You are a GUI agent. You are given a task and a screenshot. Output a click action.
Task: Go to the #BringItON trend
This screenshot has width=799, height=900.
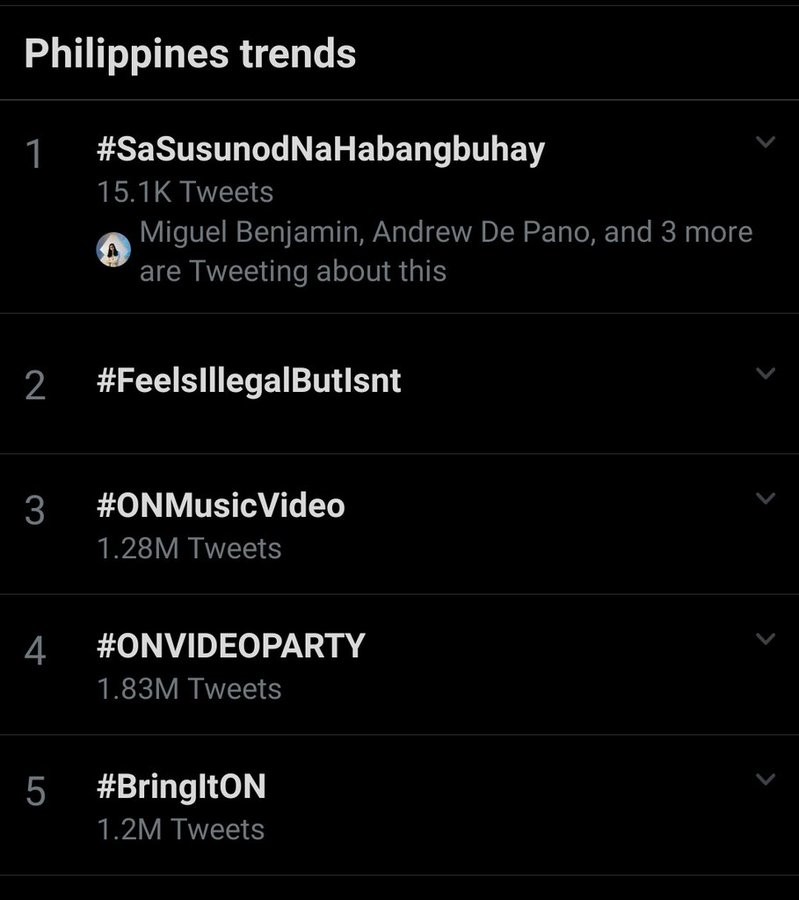coord(182,787)
